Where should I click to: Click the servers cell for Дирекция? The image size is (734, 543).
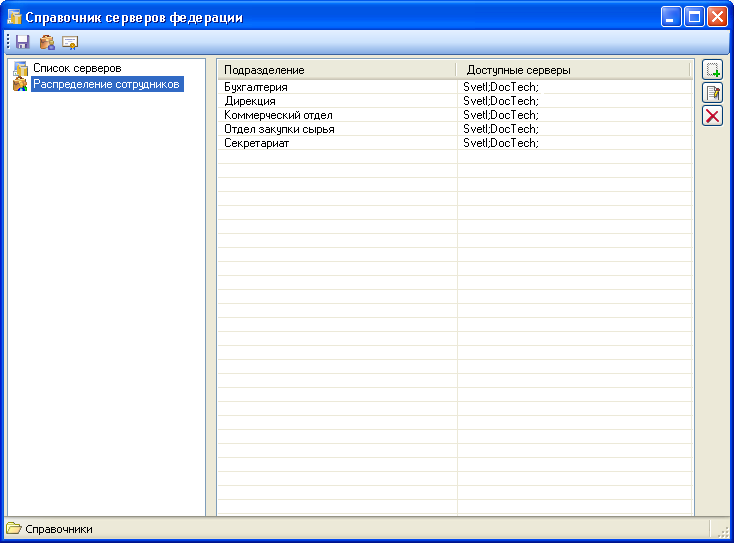click(x=574, y=101)
